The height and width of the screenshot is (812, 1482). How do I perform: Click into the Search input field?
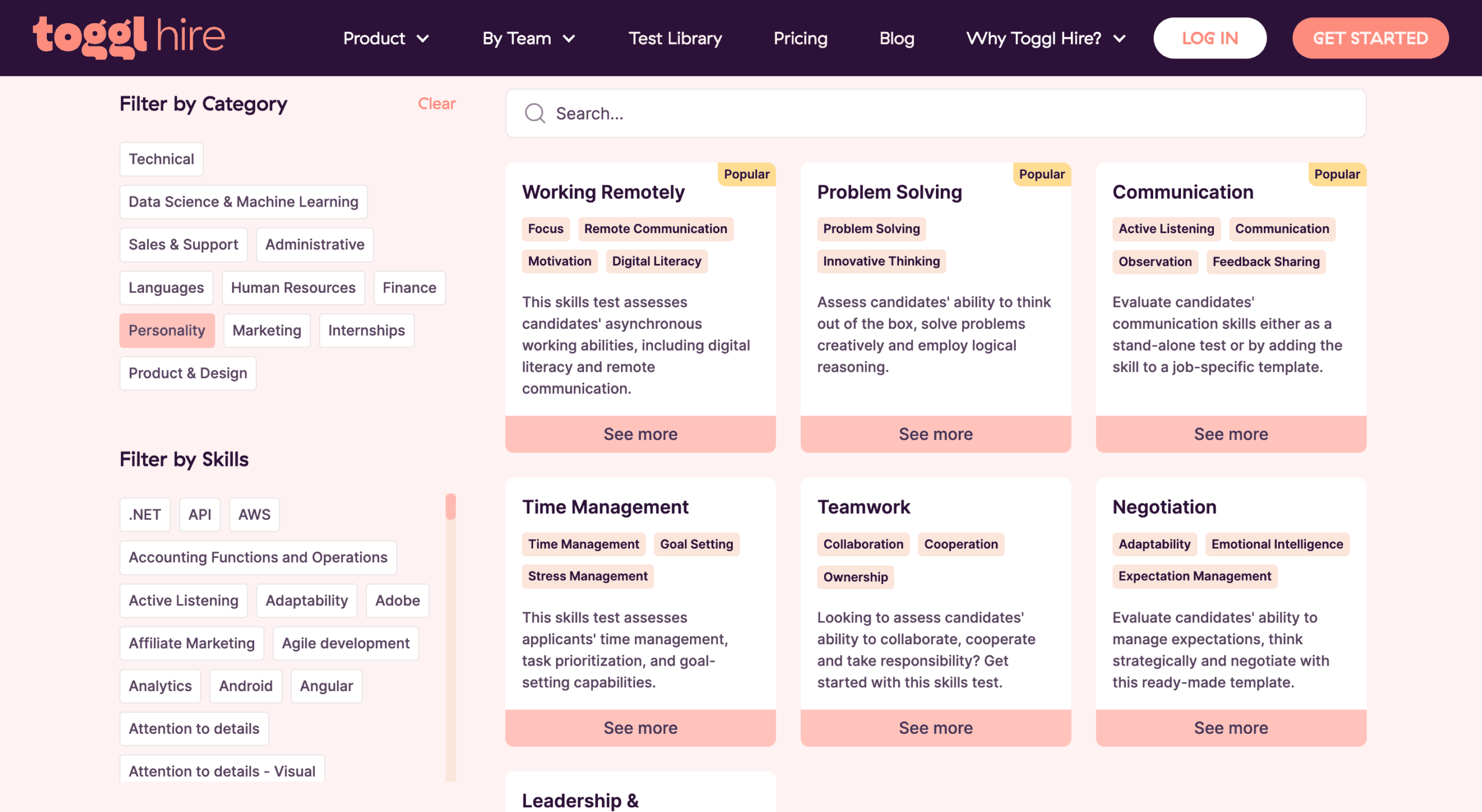coord(936,113)
